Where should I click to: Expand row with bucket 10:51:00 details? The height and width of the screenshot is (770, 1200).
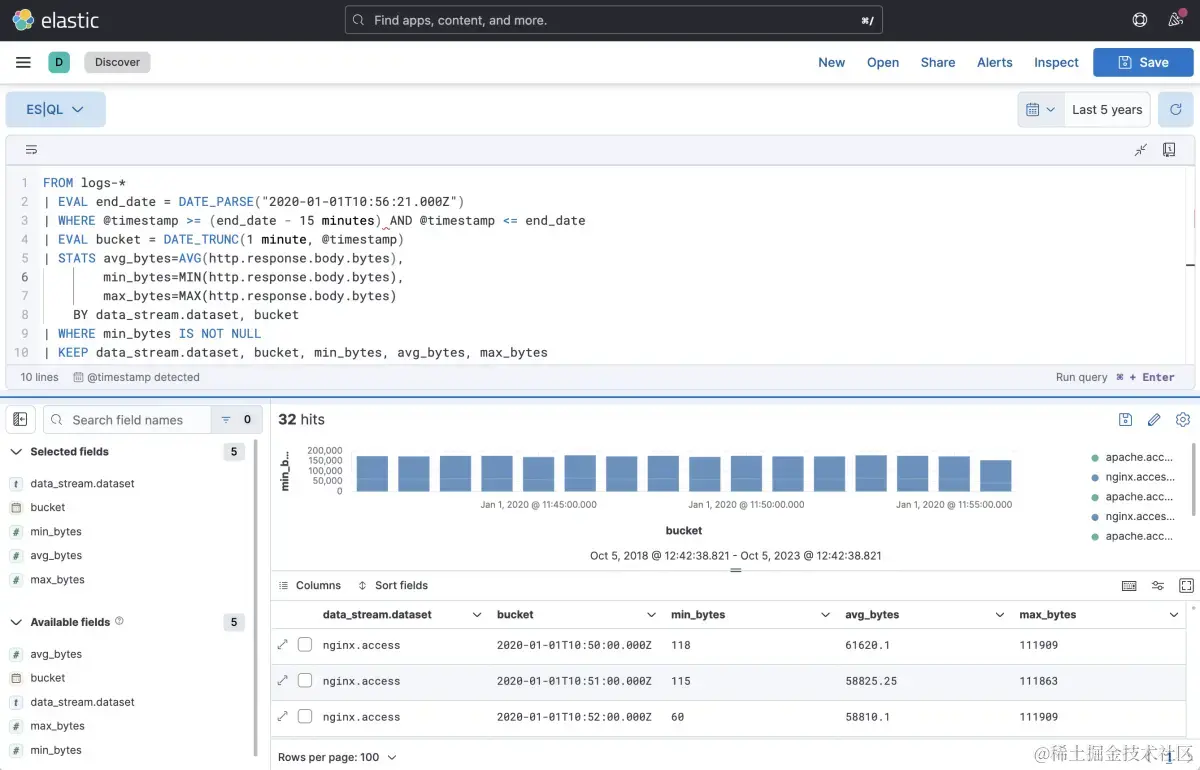[x=282, y=680]
